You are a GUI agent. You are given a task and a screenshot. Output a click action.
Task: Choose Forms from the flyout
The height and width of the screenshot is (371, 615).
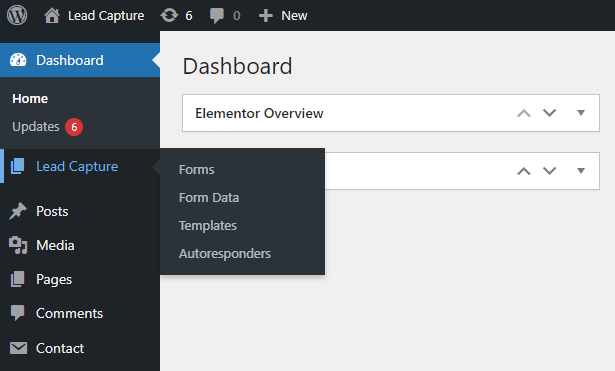coord(197,169)
